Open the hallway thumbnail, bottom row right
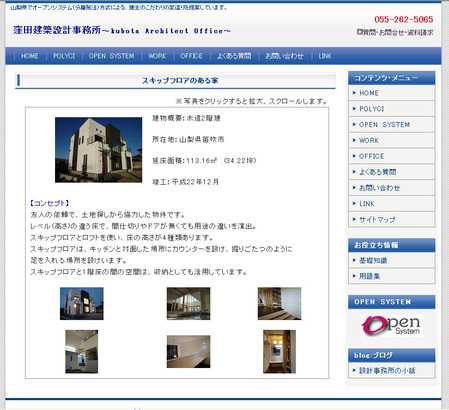Viewport: 449px width, 410px height. point(279,352)
